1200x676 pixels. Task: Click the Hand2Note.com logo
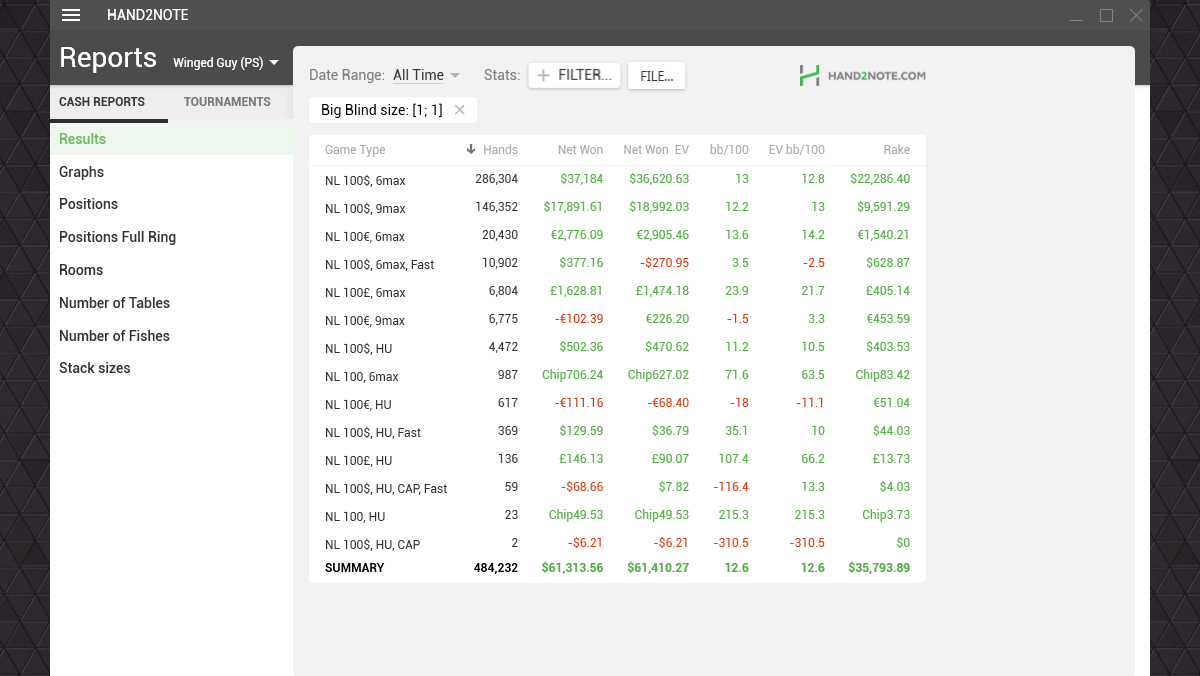(x=862, y=75)
